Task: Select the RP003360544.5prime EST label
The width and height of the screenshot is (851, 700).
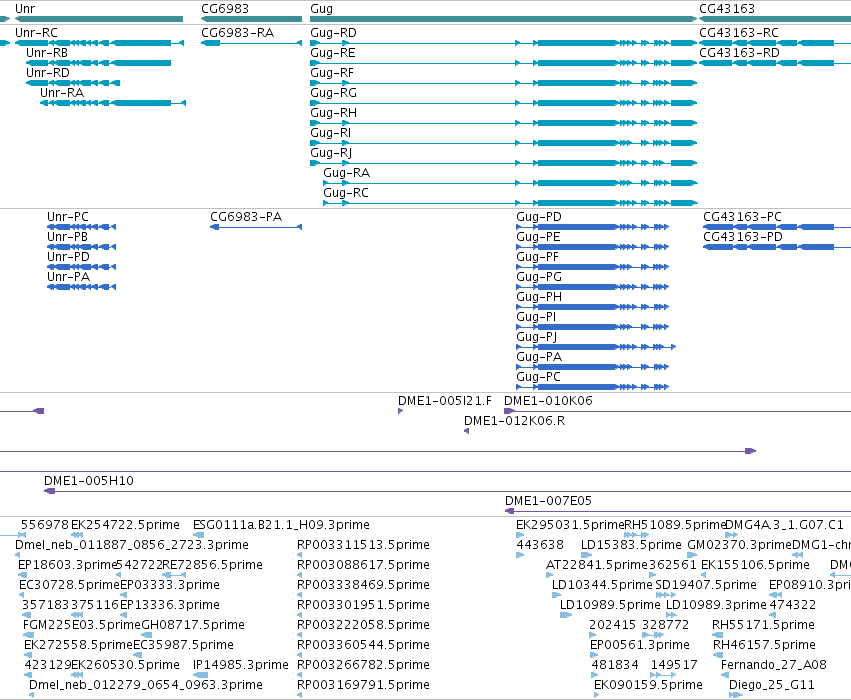Action: tap(363, 646)
